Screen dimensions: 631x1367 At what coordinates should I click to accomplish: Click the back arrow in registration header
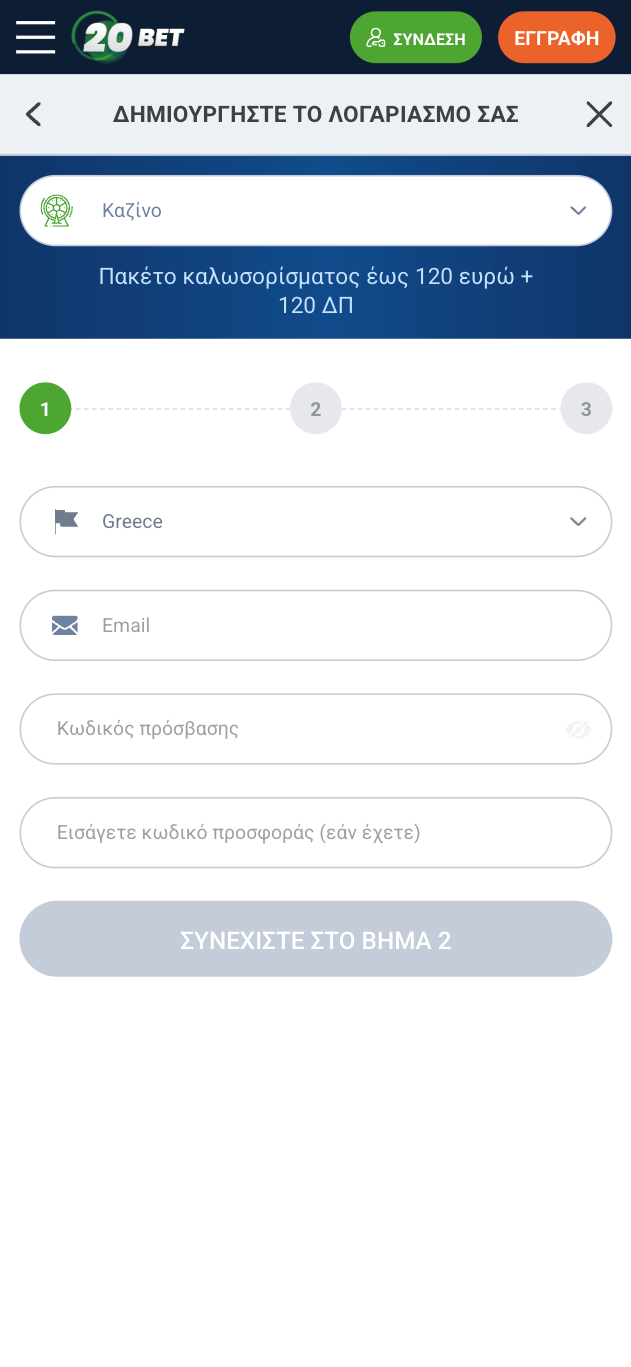click(34, 114)
